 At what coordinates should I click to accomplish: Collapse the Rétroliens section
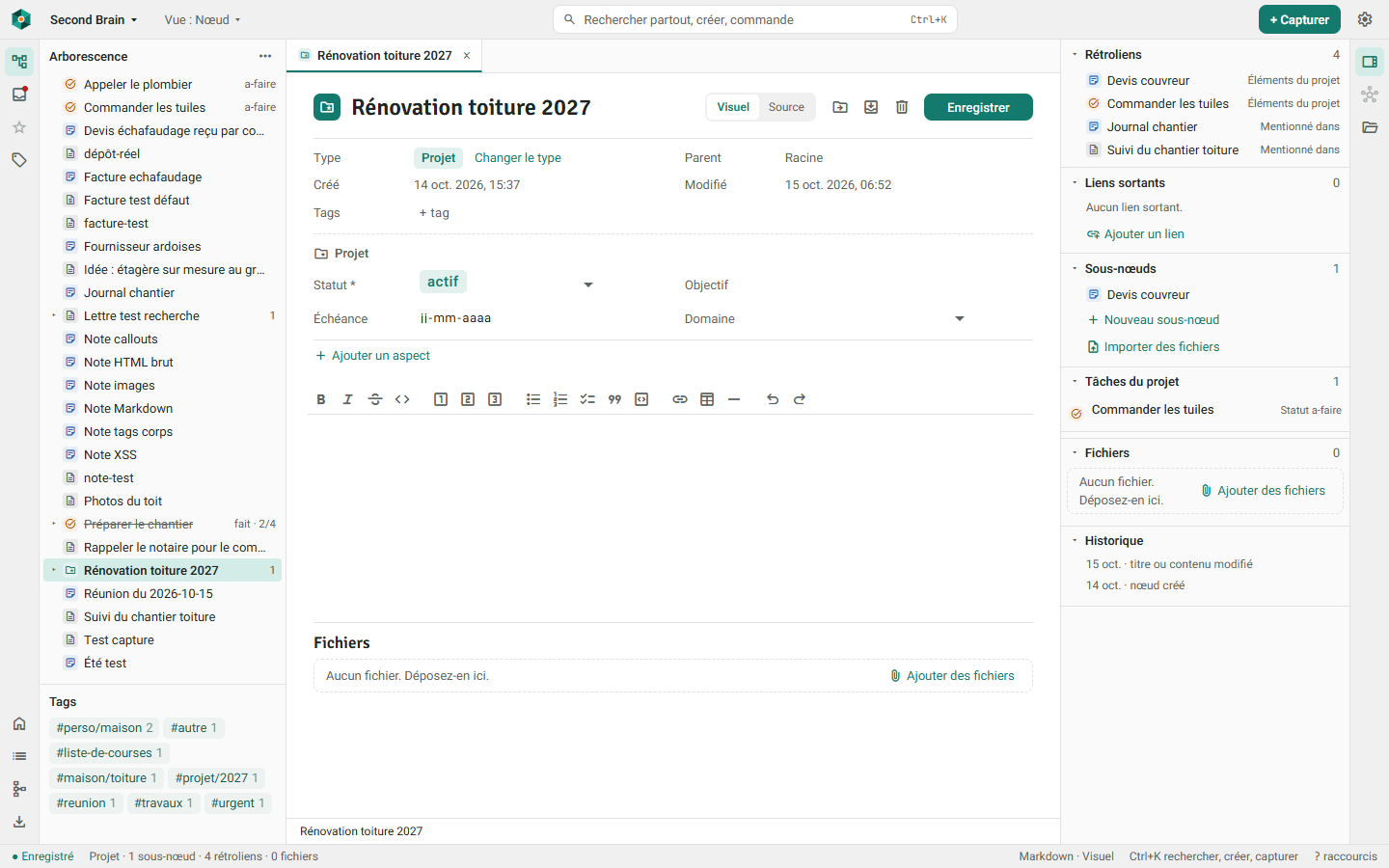coord(1075,55)
